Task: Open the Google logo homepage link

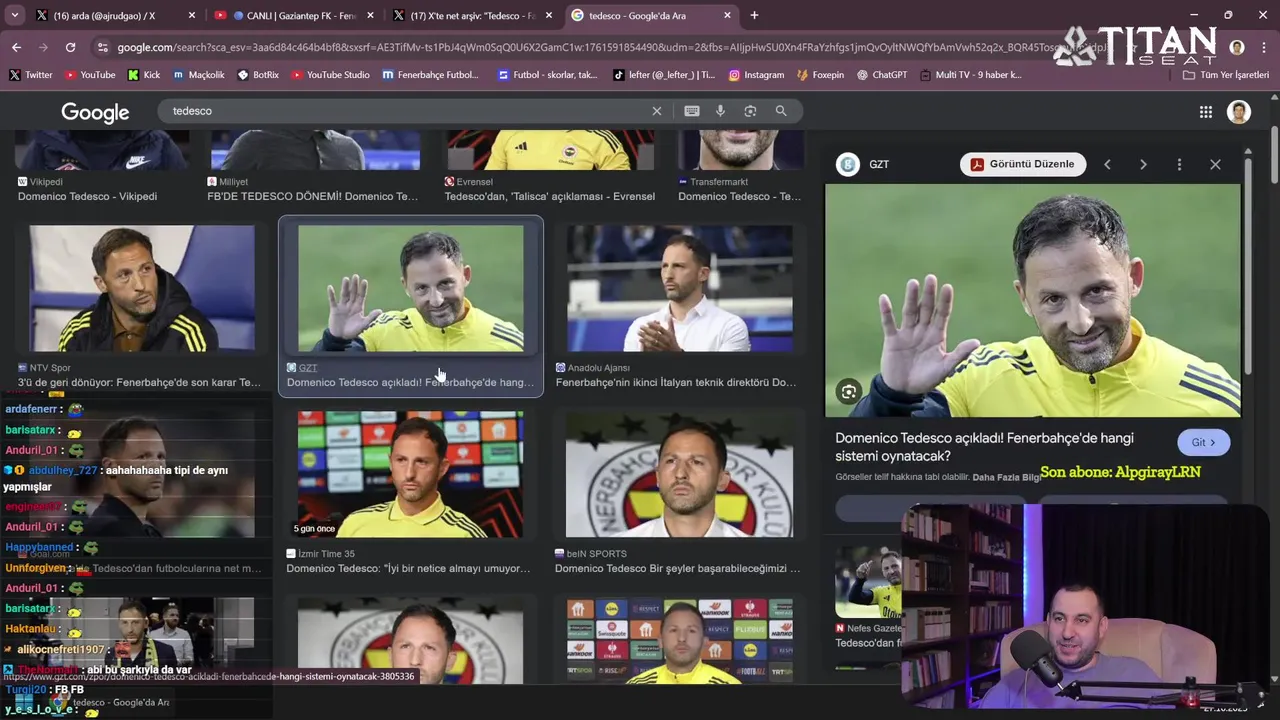Action: point(95,112)
